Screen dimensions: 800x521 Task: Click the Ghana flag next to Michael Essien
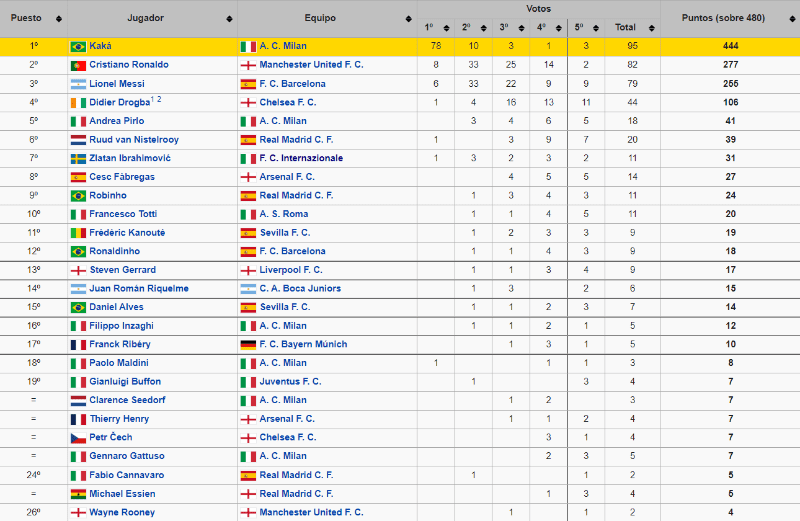[78, 494]
